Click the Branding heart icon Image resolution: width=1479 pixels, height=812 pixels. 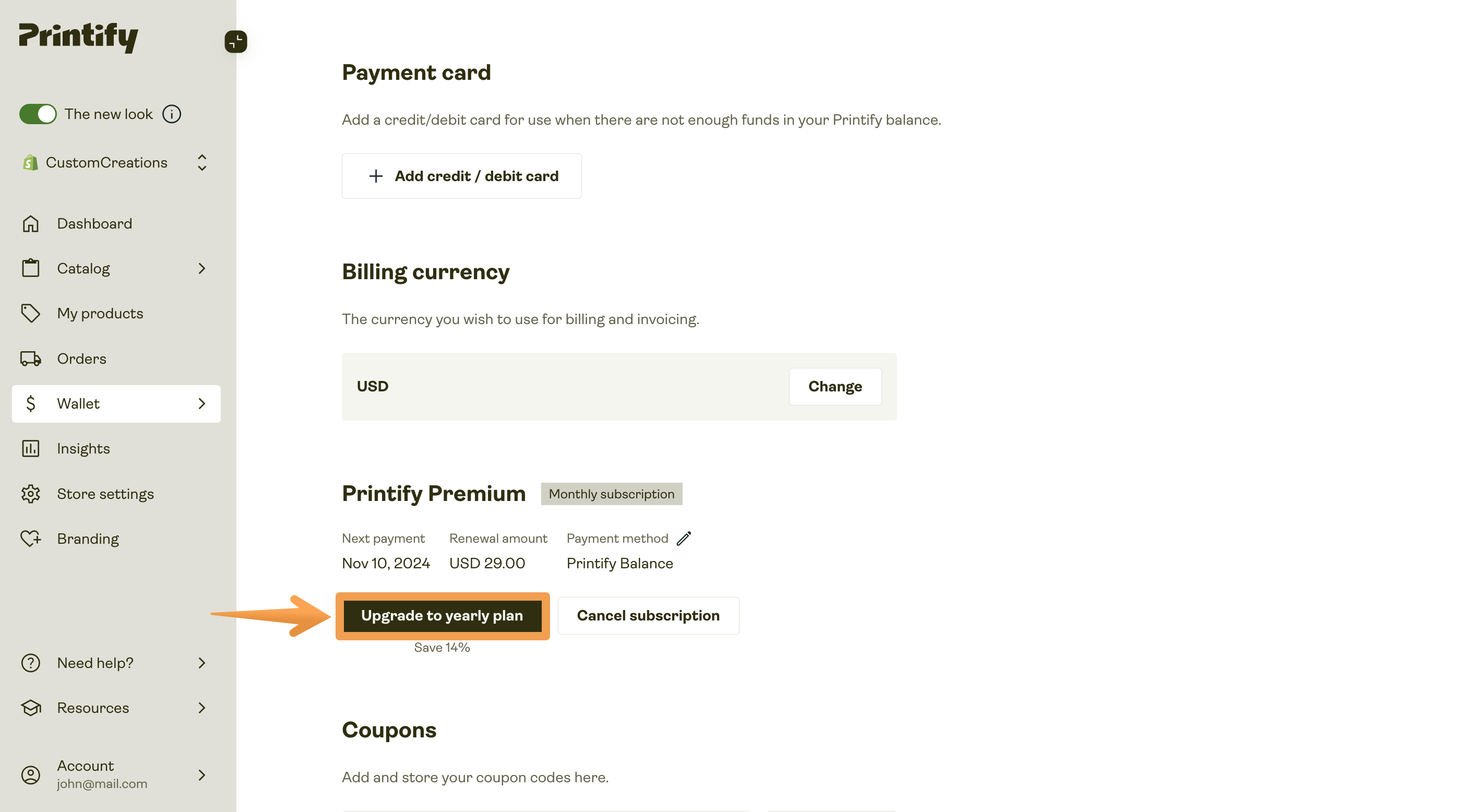[x=30, y=539]
